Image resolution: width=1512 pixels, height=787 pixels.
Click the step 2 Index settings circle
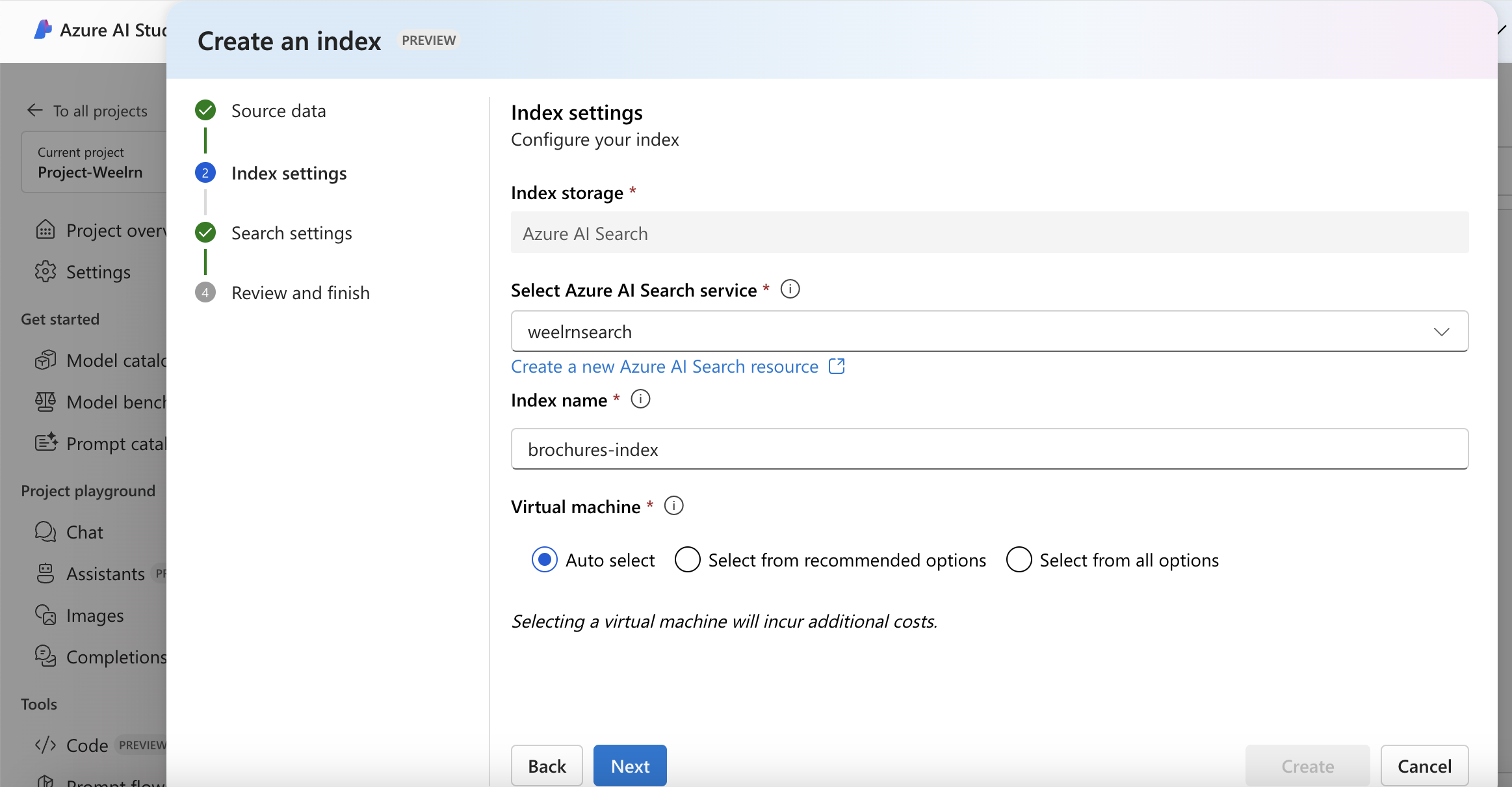click(x=205, y=173)
